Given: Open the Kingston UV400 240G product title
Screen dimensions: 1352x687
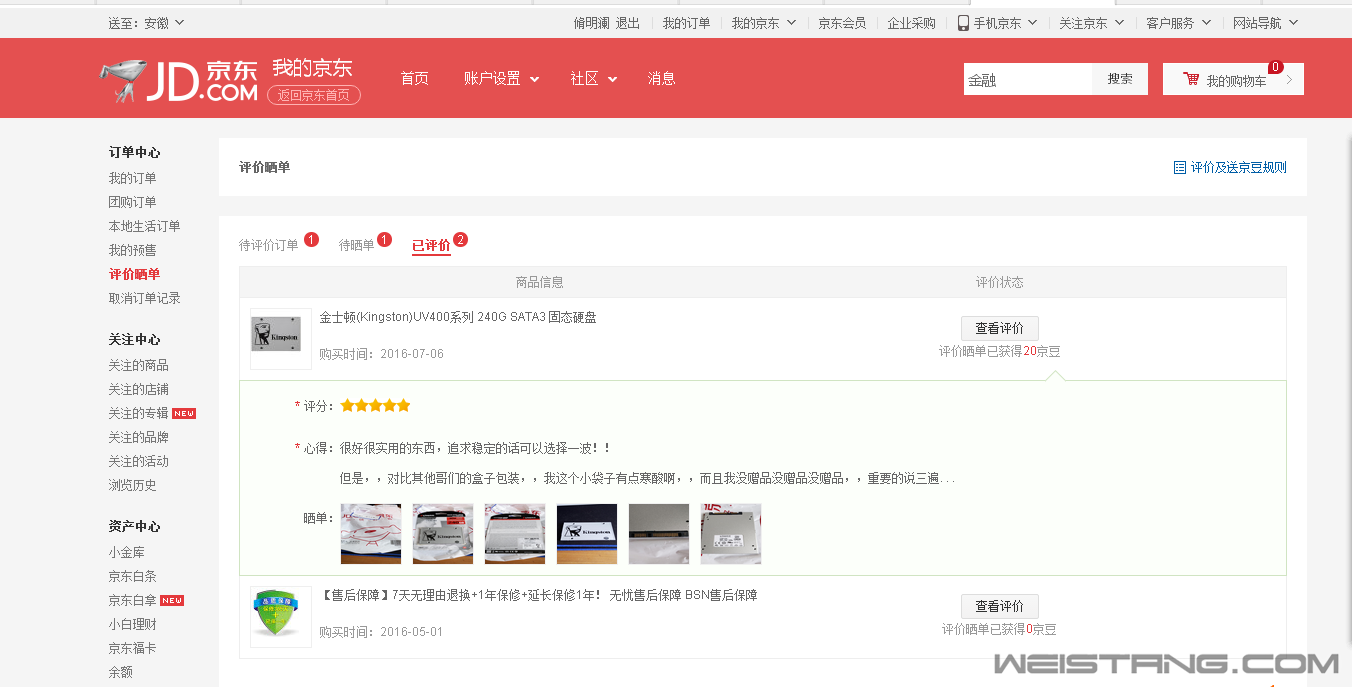Looking at the screenshot, I should [x=458, y=318].
